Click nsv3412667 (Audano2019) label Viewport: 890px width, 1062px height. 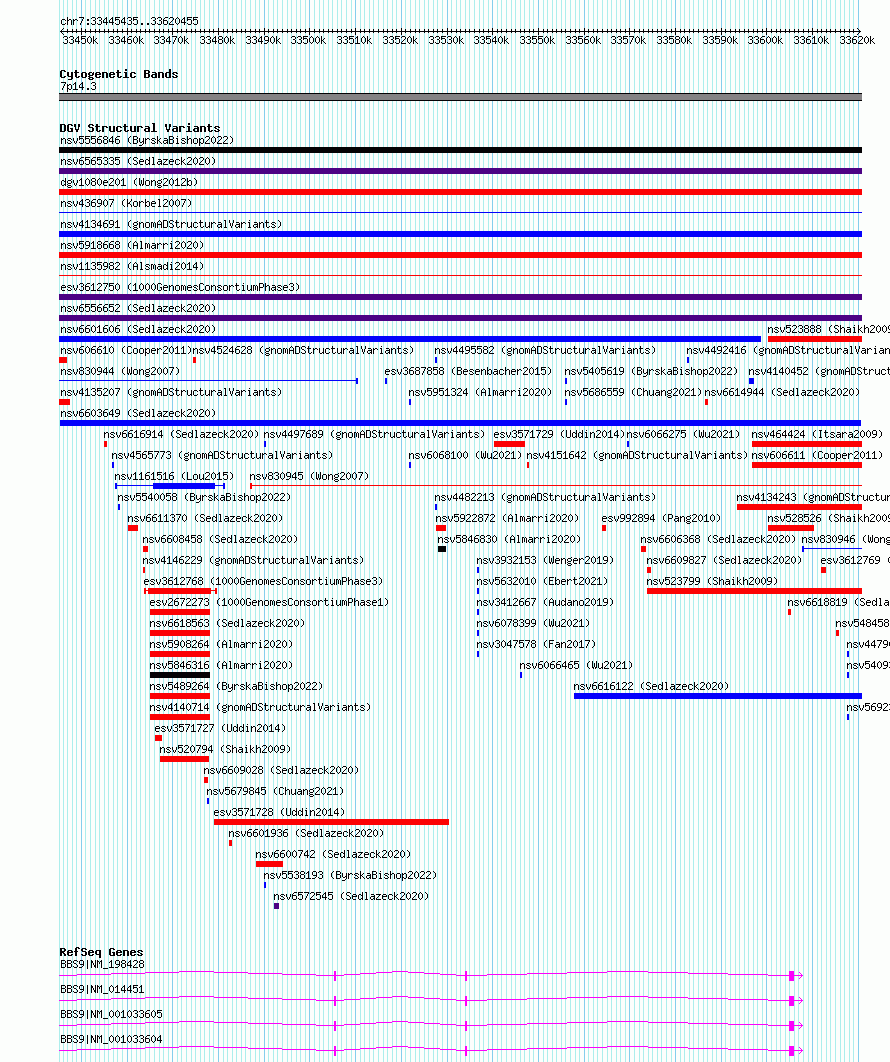[x=545, y=602]
